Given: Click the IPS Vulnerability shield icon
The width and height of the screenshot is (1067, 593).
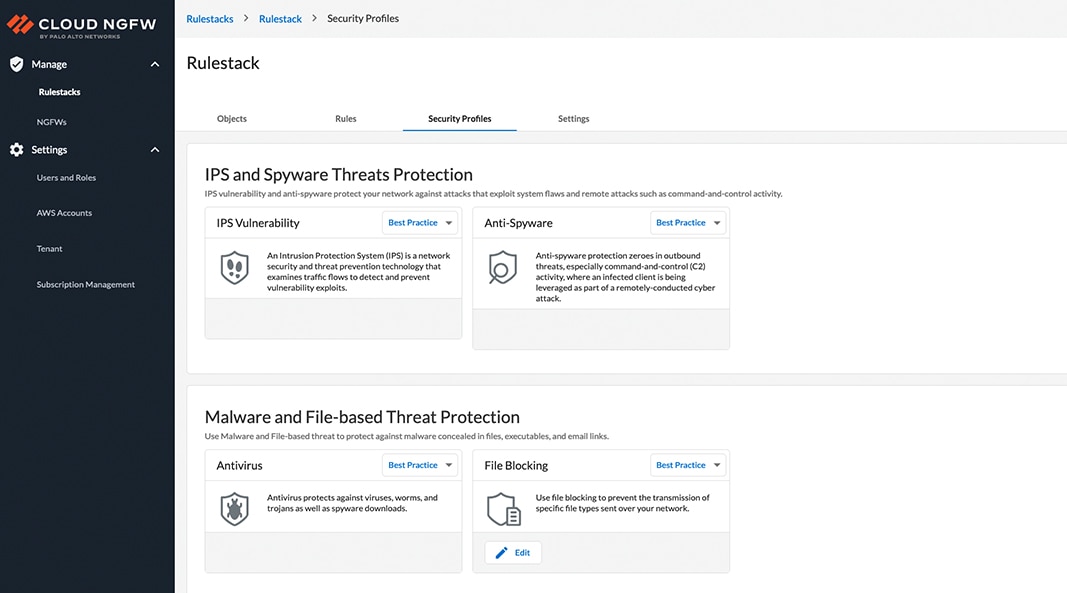Looking at the screenshot, I should point(234,267).
